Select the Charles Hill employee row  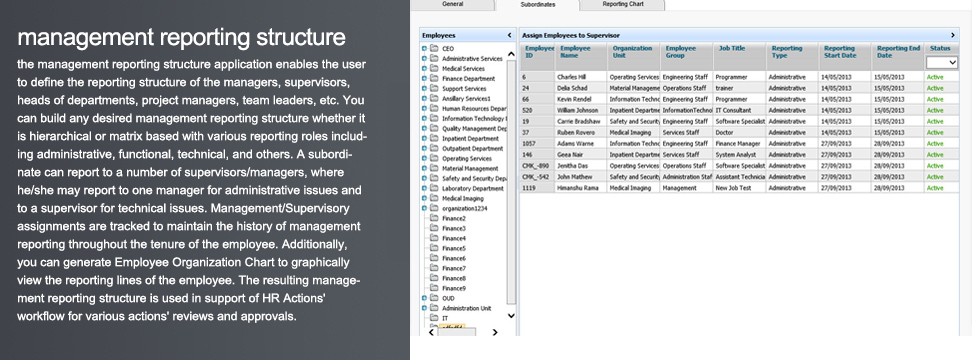(739, 77)
